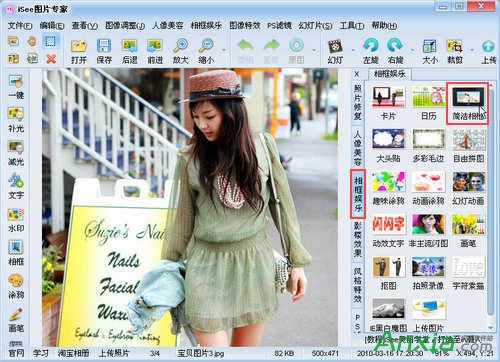The height and width of the screenshot is (362, 500).
Task: Open 大小 resize tool
Action: 430,51
